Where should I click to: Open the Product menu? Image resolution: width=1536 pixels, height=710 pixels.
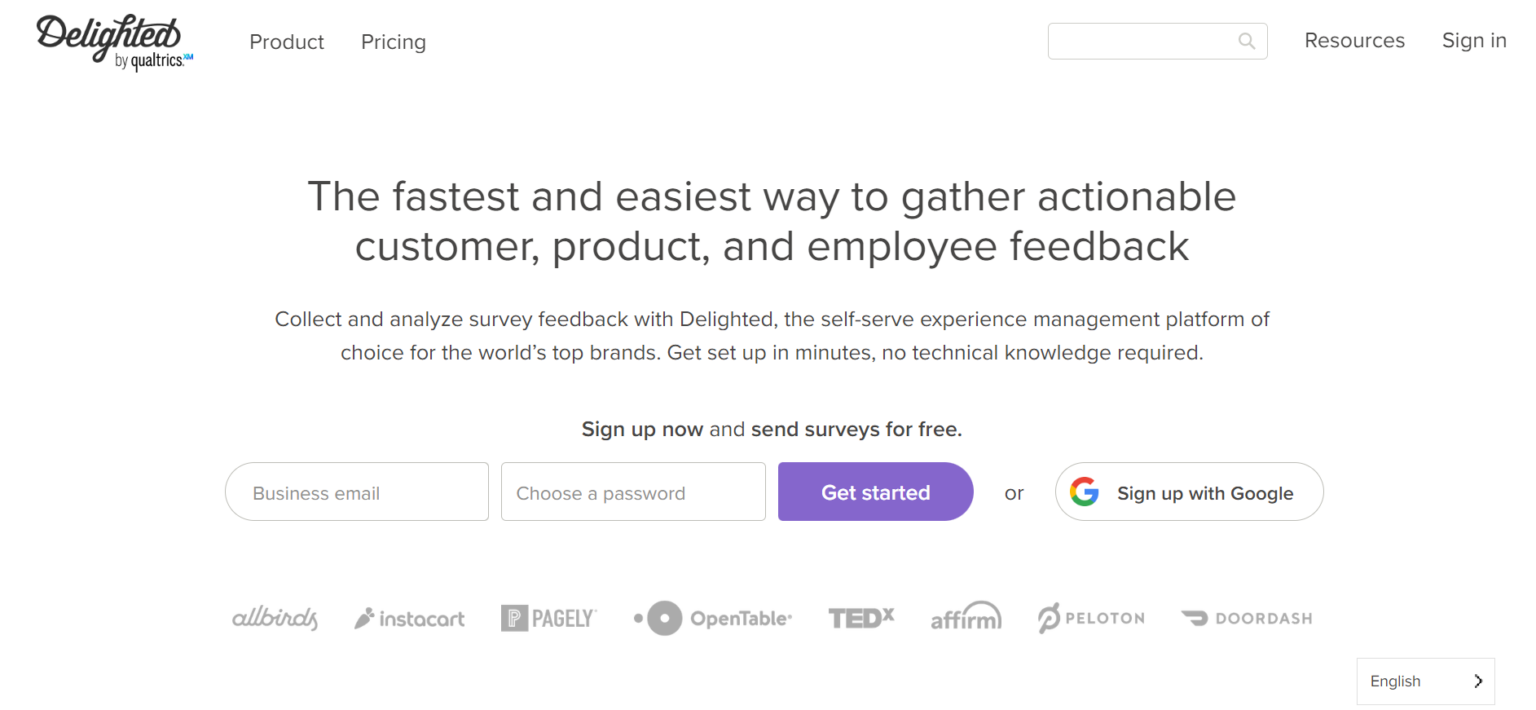pyautogui.click(x=286, y=42)
